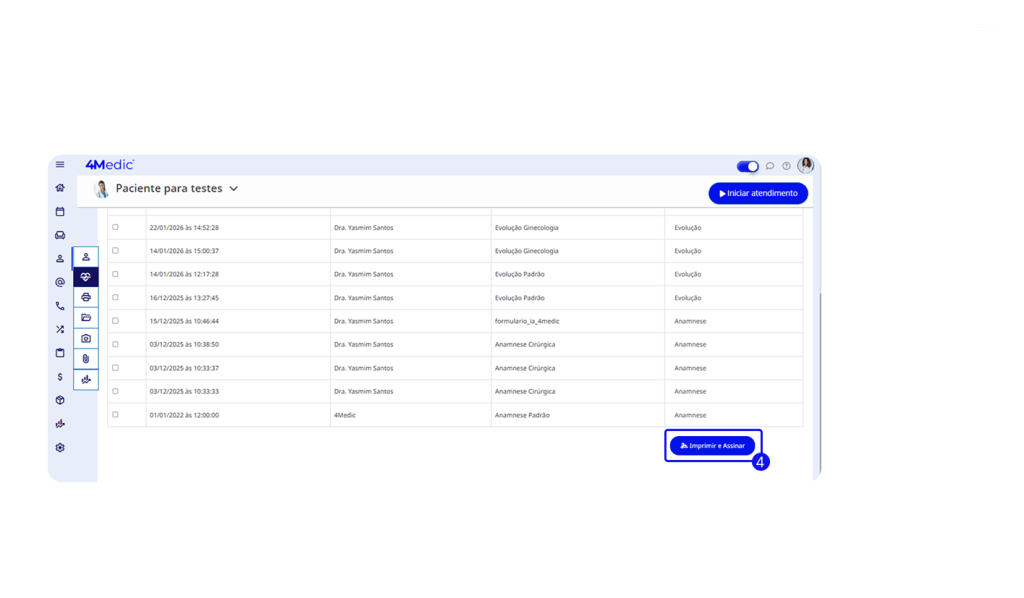
Task: Click the vertical scrollbar on the right
Action: [x=819, y=380]
